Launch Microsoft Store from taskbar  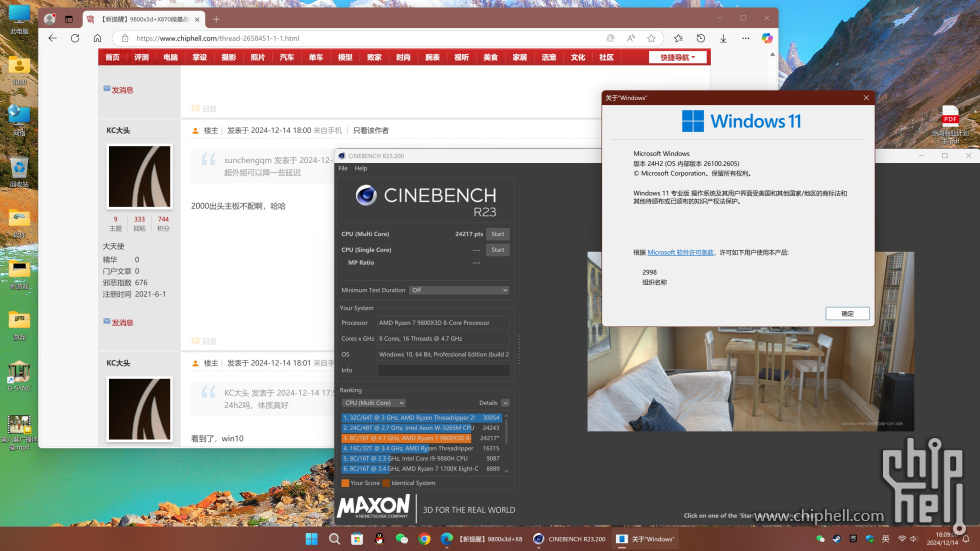point(357,539)
